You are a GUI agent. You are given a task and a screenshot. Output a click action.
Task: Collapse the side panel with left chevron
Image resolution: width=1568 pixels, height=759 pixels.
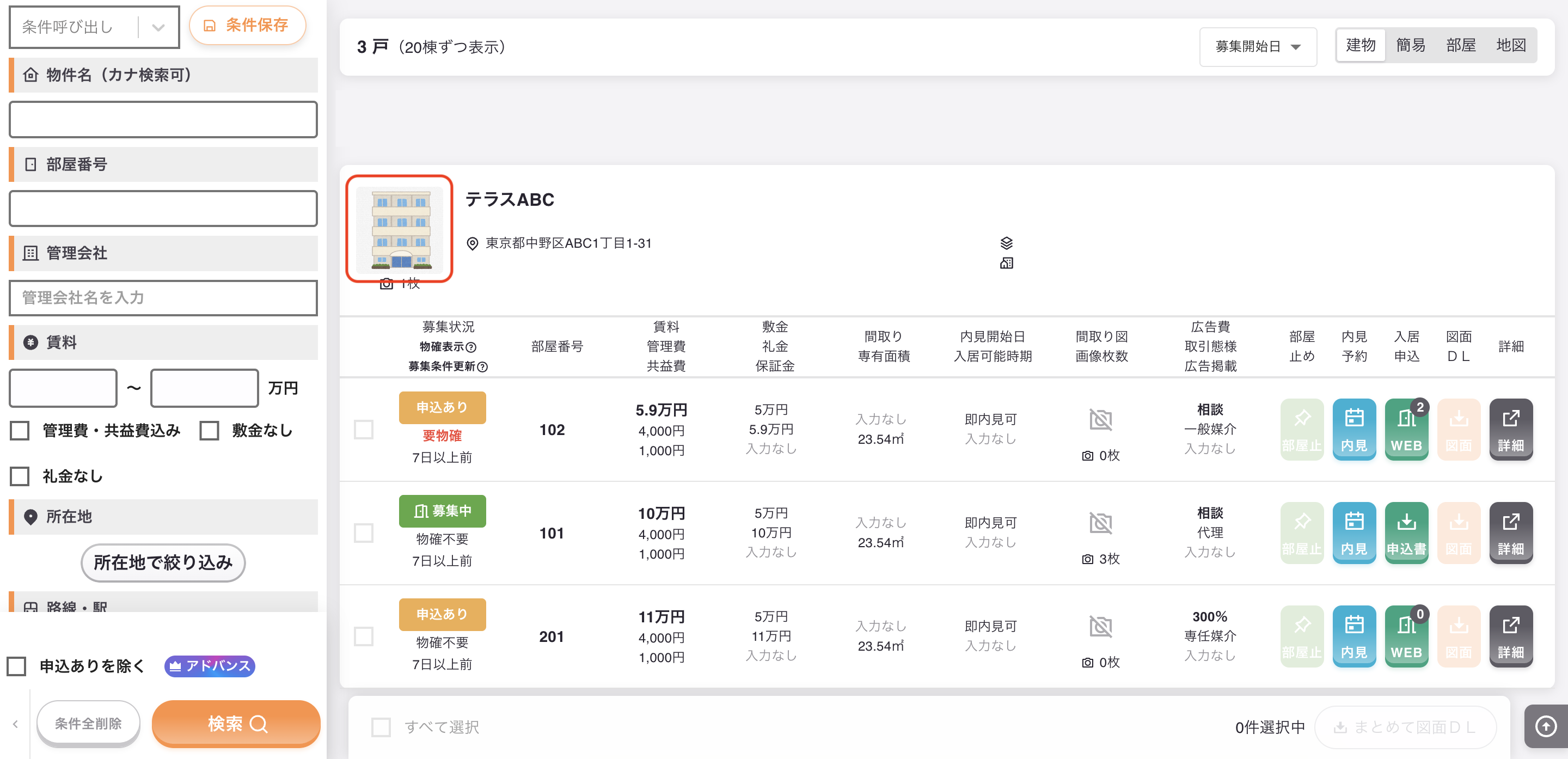point(15,724)
